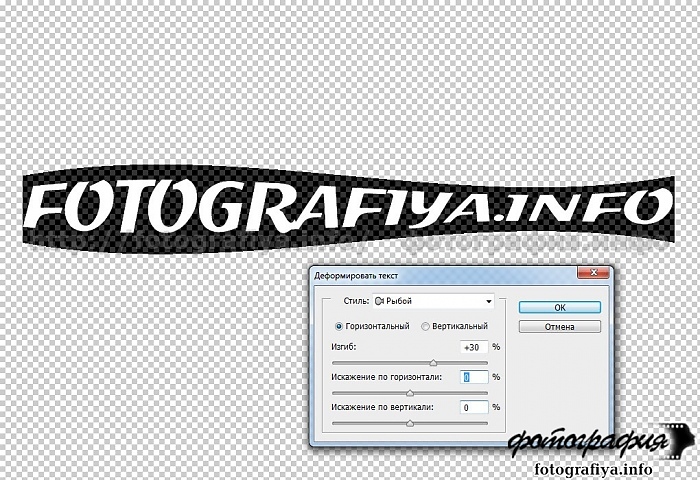Click the Изгиб slider handle
Screen dimensions: 700x480
tap(433, 363)
